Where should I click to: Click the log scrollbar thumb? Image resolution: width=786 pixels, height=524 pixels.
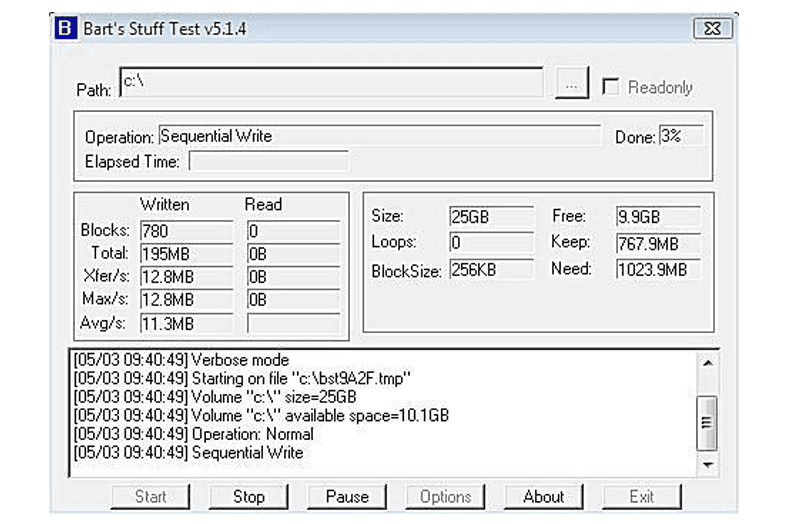click(707, 423)
